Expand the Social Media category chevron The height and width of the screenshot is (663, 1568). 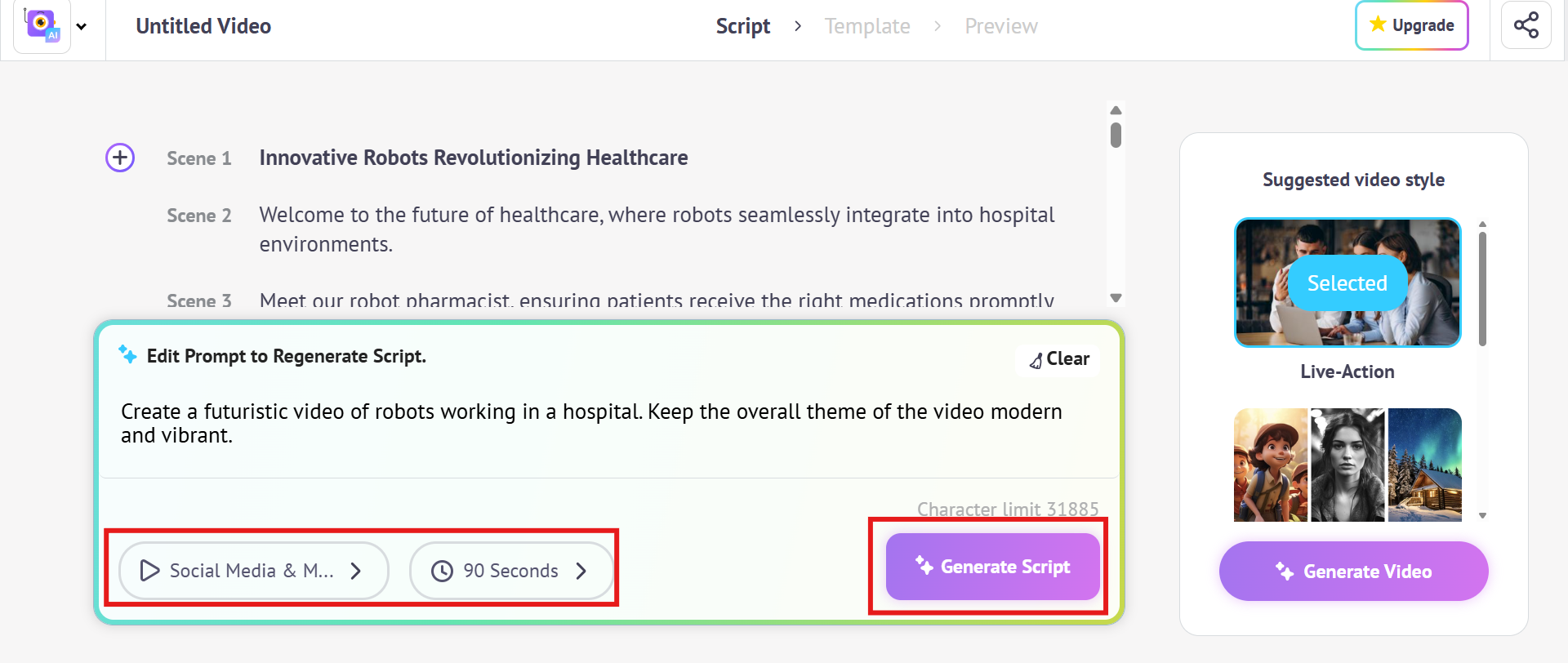356,571
